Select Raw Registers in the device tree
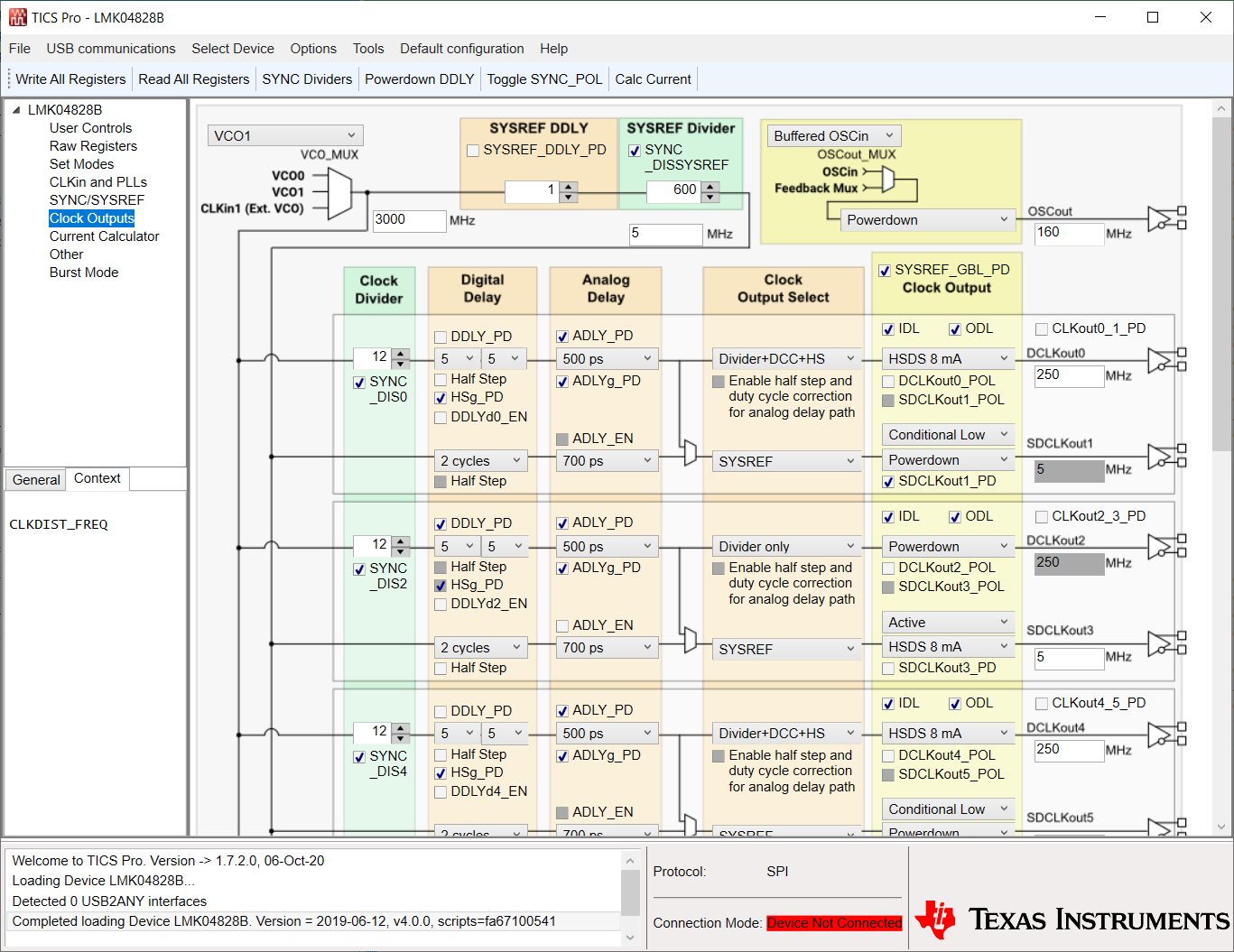The height and width of the screenshot is (952, 1234). (93, 145)
